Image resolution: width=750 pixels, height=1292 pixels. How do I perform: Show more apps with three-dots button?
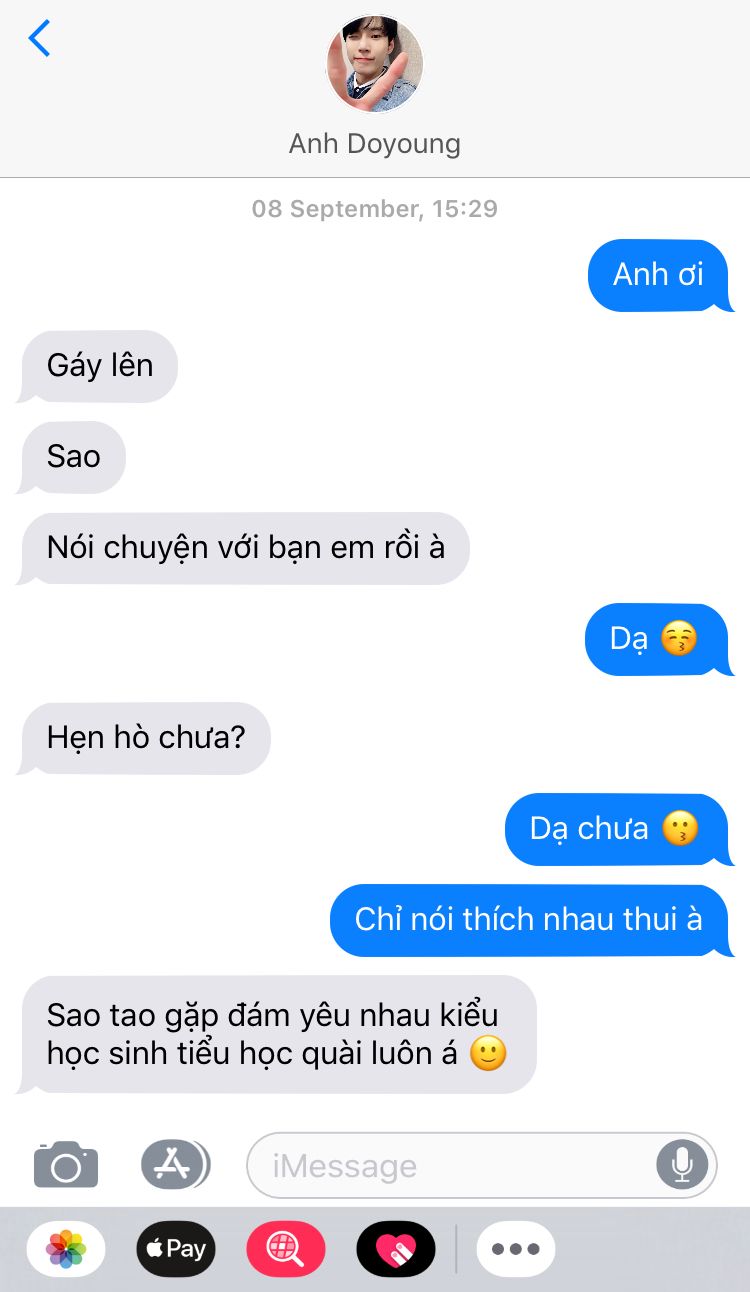(x=516, y=1248)
